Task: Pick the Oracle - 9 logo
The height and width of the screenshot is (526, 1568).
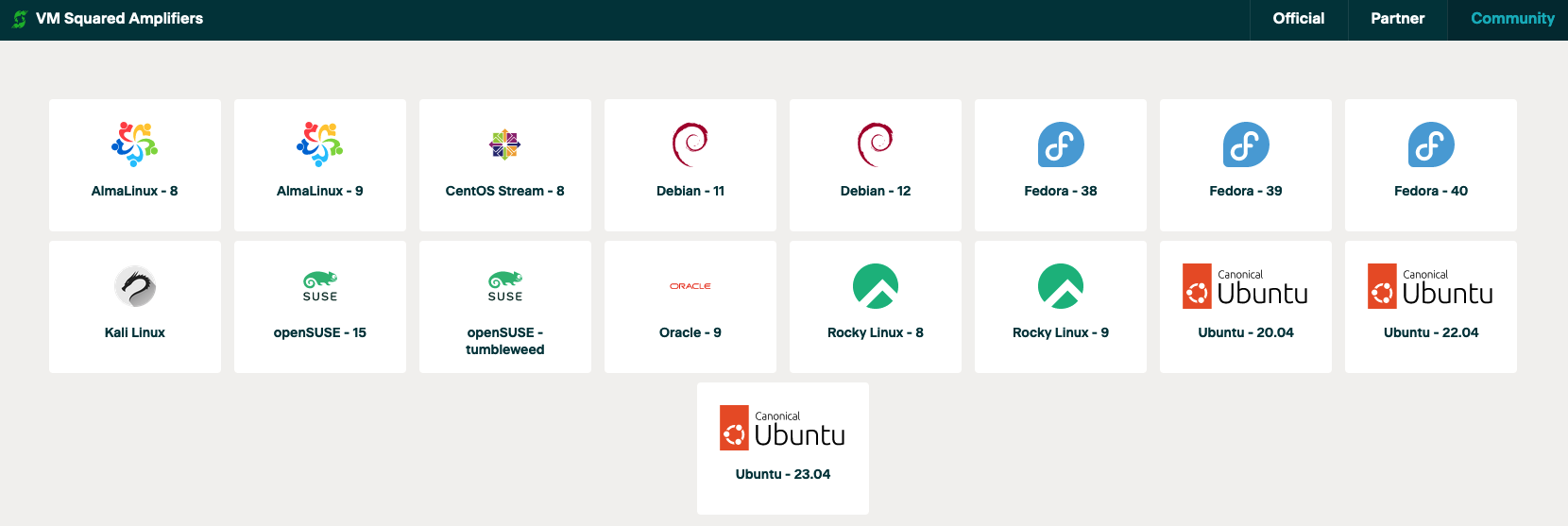Action: tap(690, 286)
